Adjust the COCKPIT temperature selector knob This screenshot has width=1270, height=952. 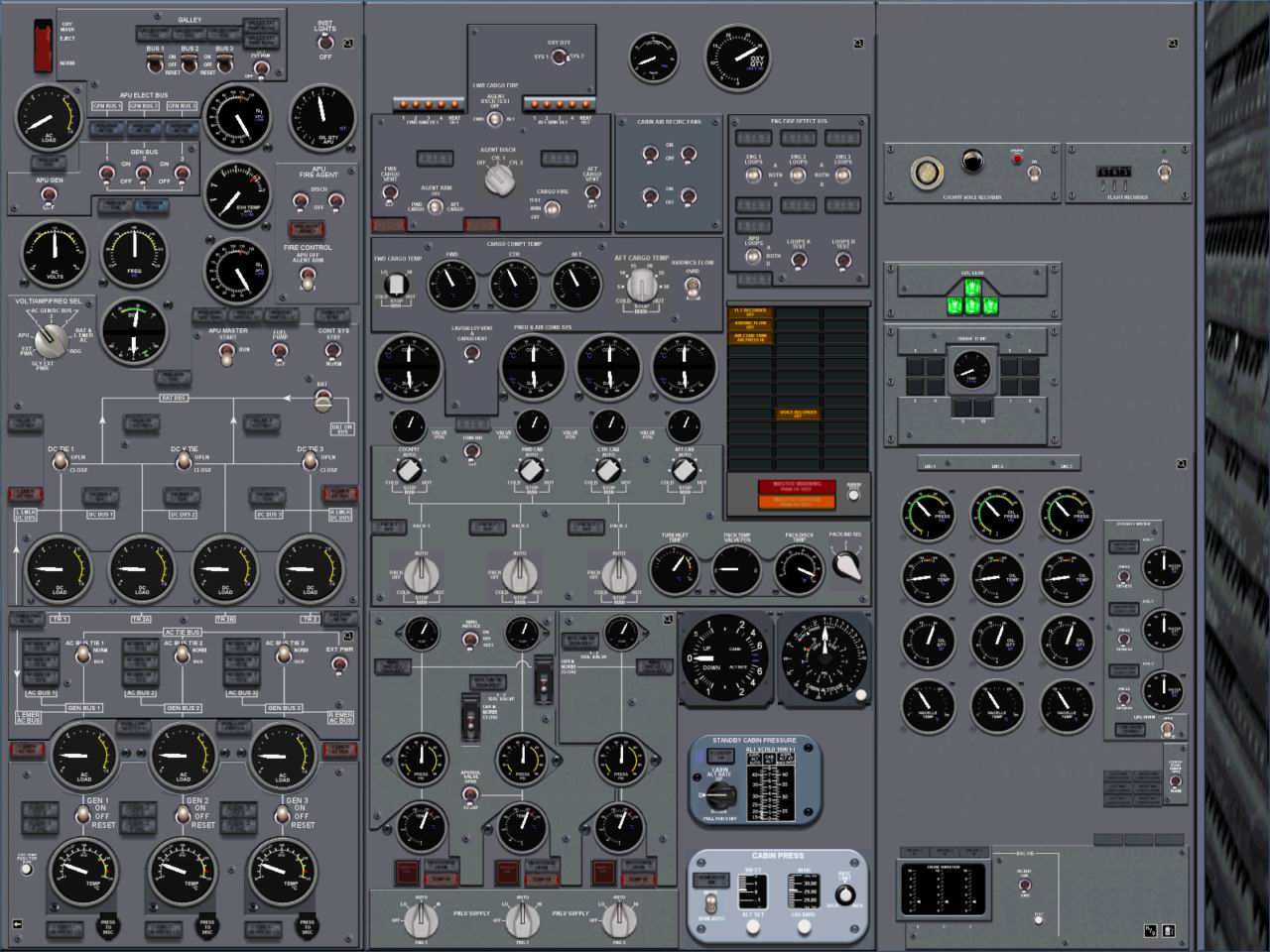click(409, 471)
